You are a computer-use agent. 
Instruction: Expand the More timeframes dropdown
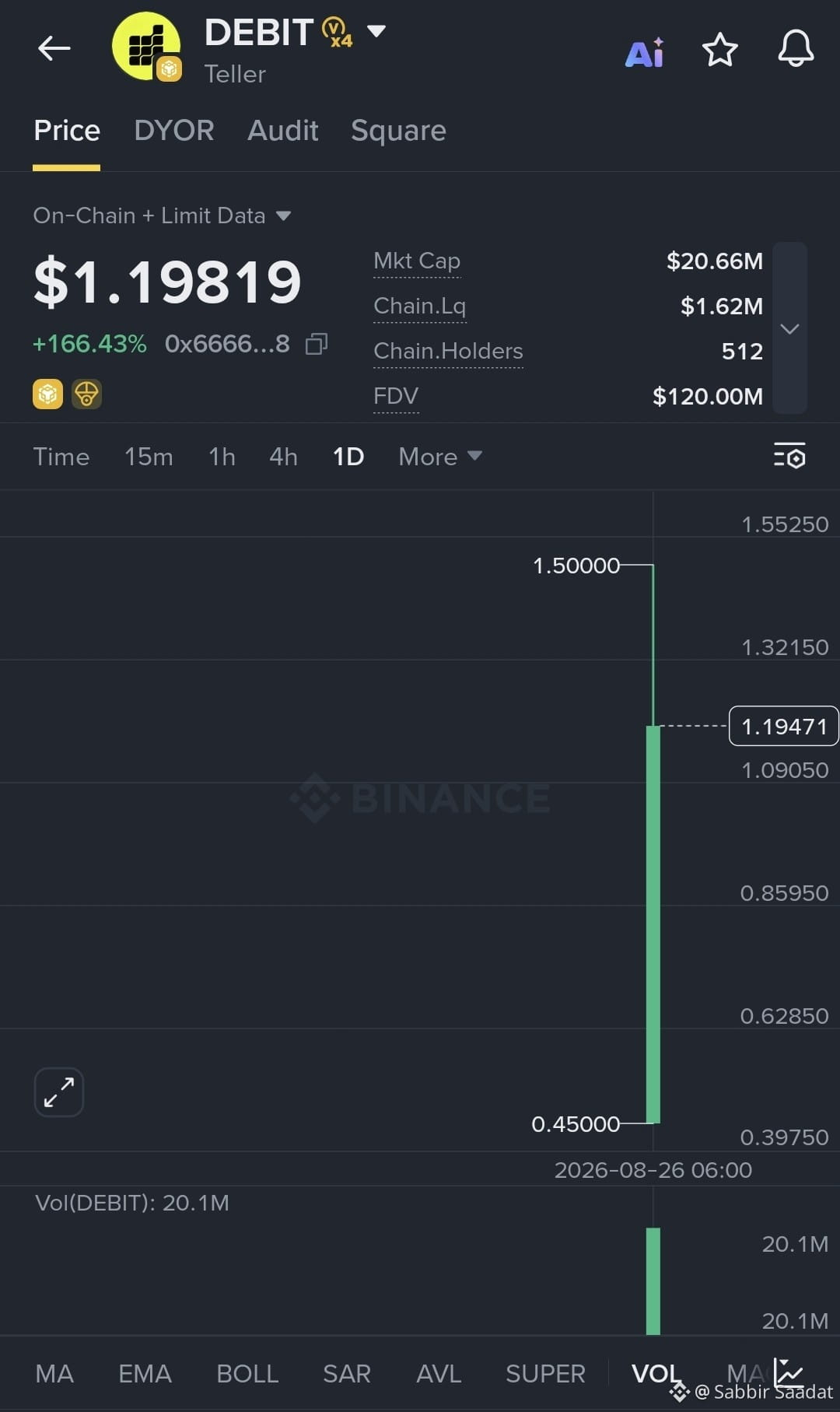[x=440, y=457]
